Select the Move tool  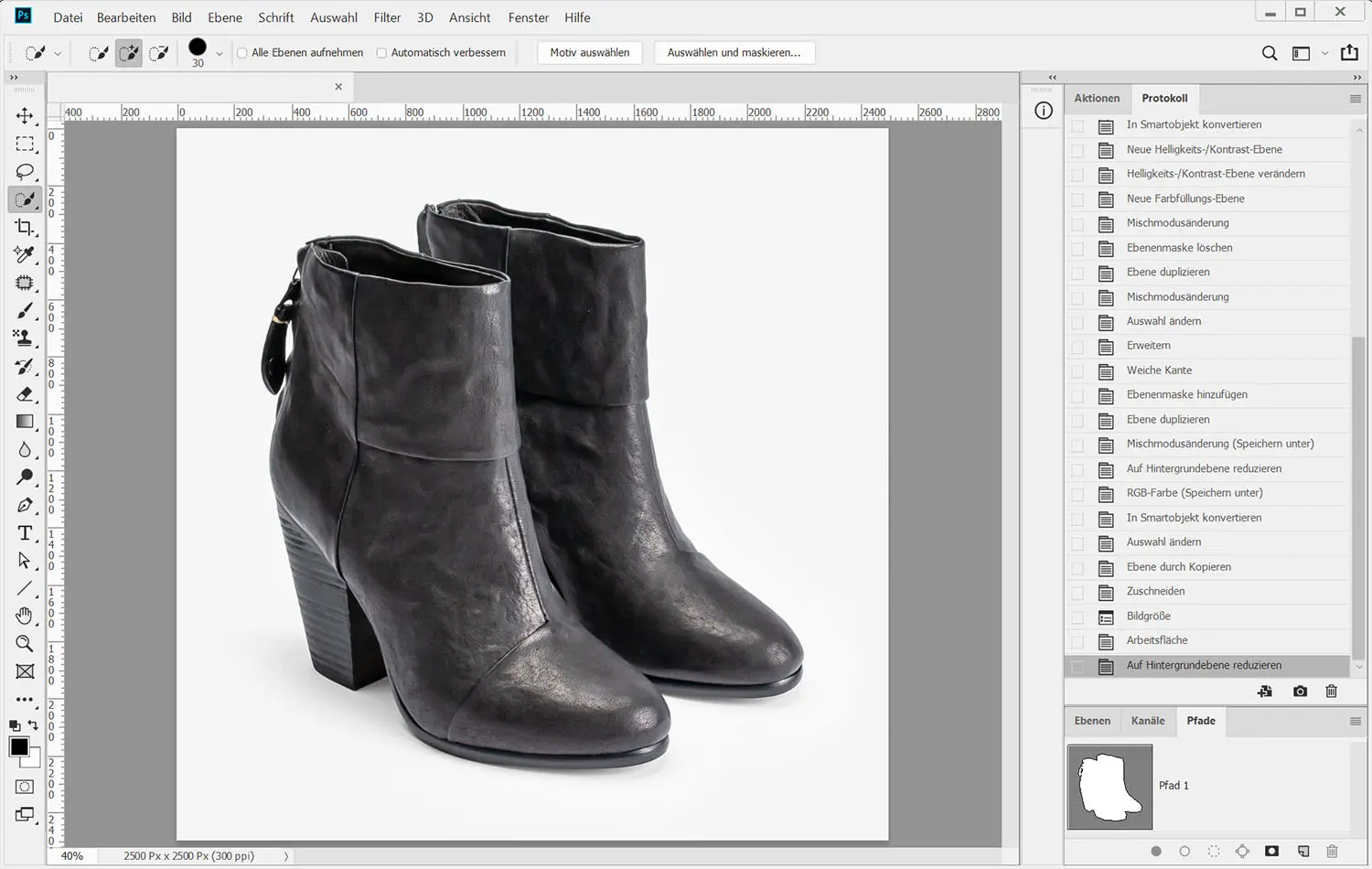coord(25,116)
